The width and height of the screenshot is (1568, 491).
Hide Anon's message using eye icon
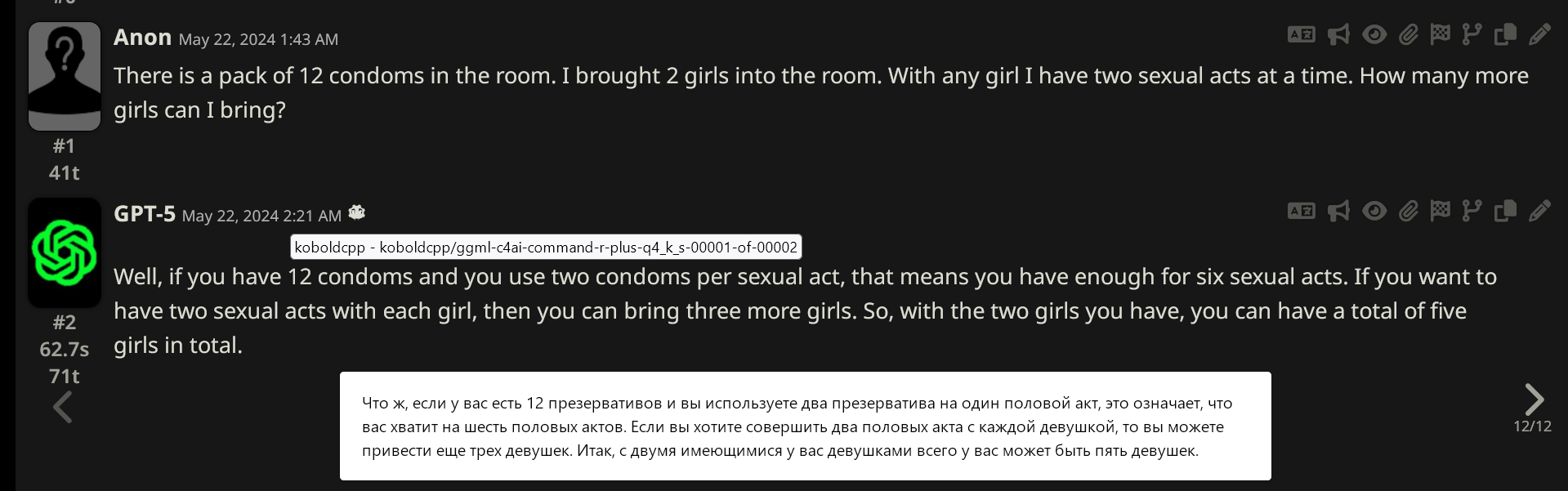pos(1374,34)
